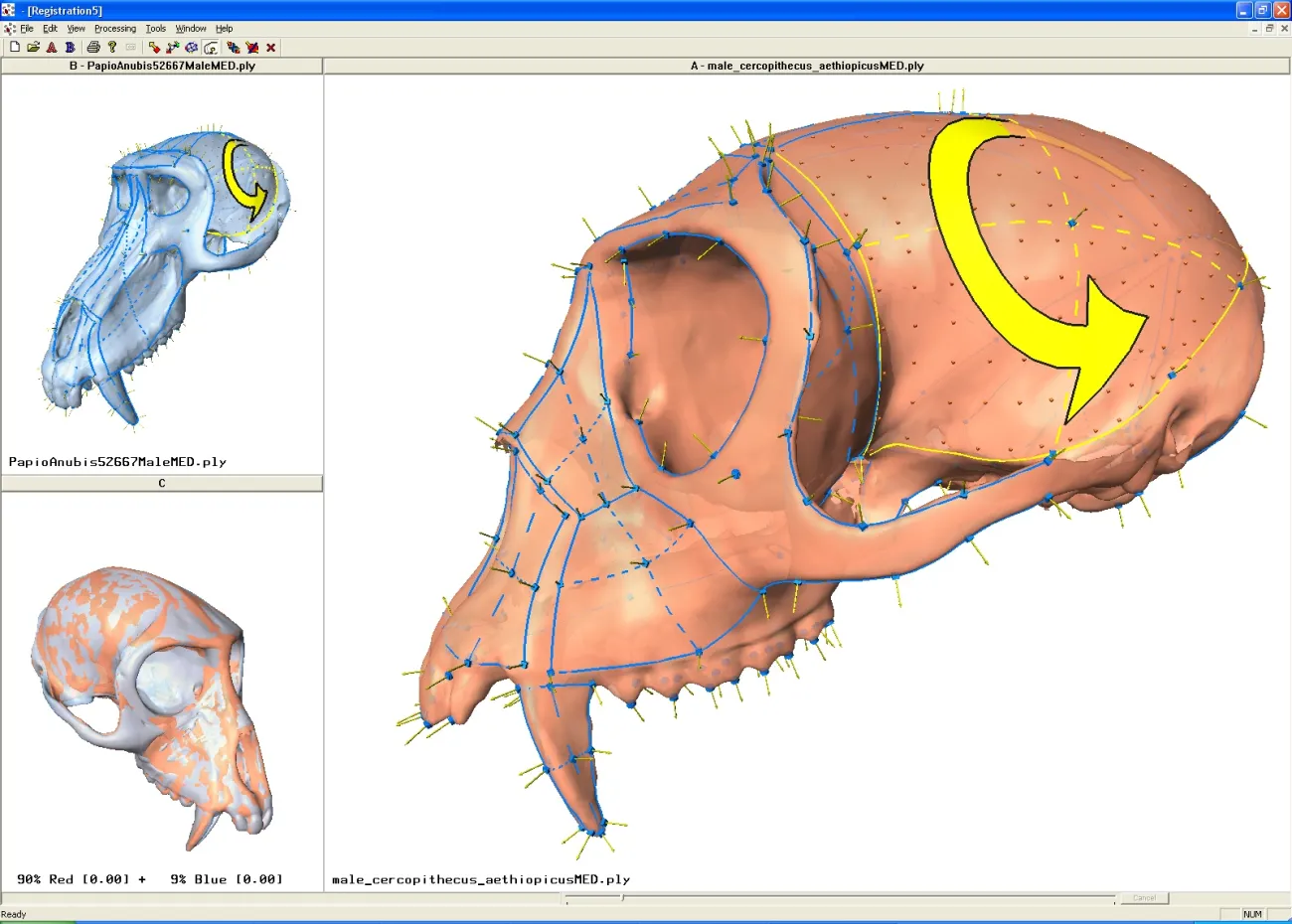Click the panel C header bar
The image size is (1292, 924).
pos(162,483)
